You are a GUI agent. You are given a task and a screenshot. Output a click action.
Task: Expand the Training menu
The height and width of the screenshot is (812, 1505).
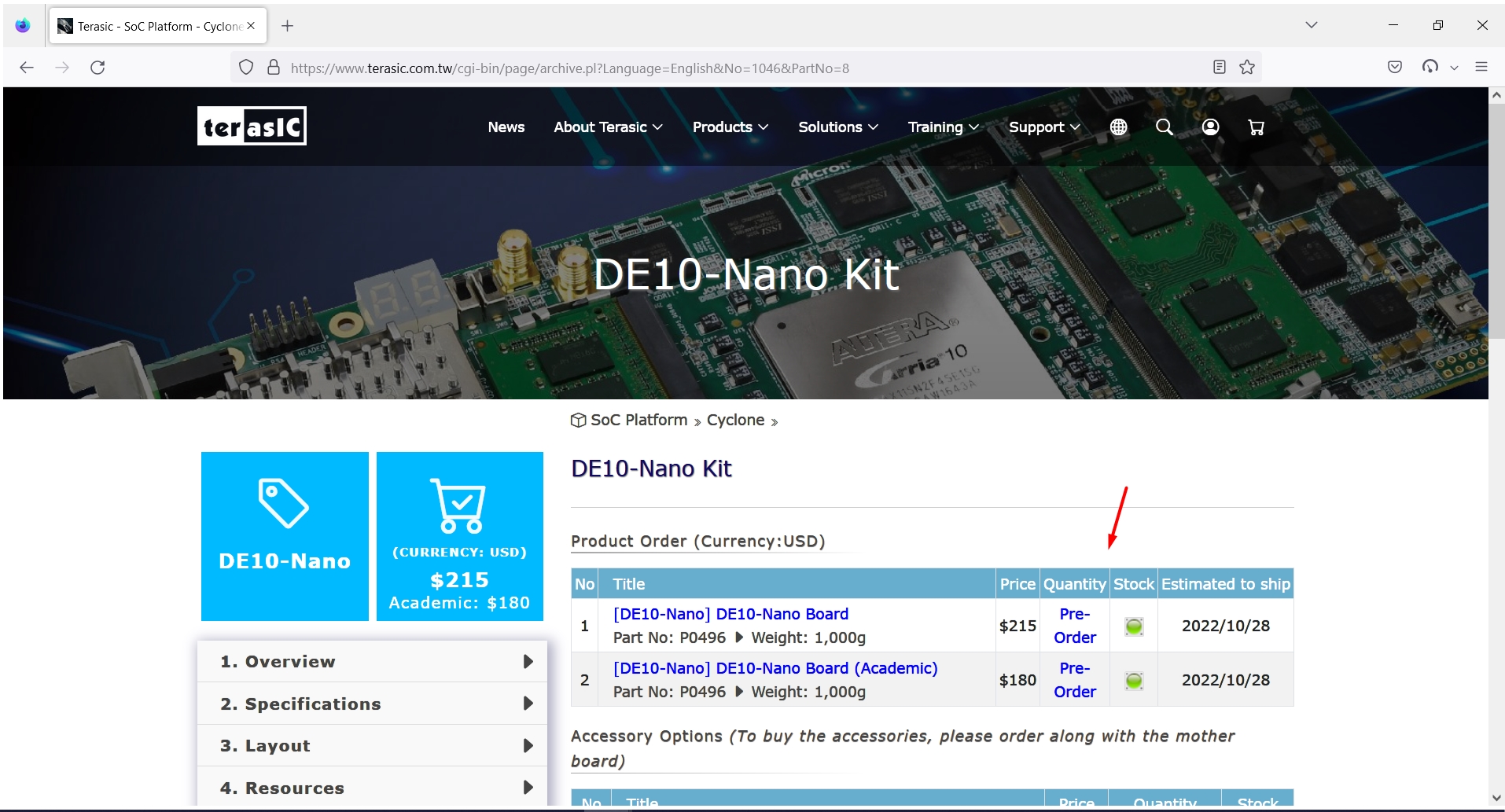943,127
